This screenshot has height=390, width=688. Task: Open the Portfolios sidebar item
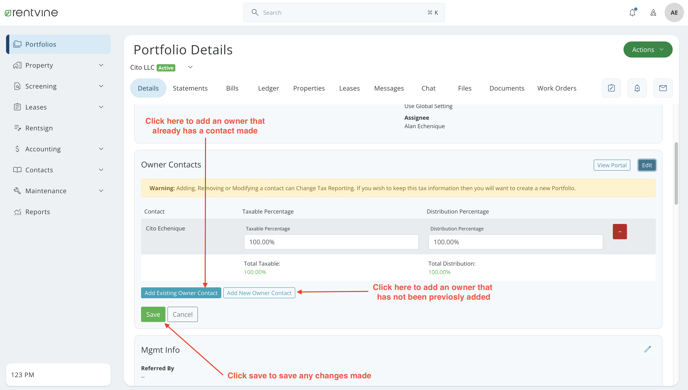pyautogui.click(x=58, y=44)
